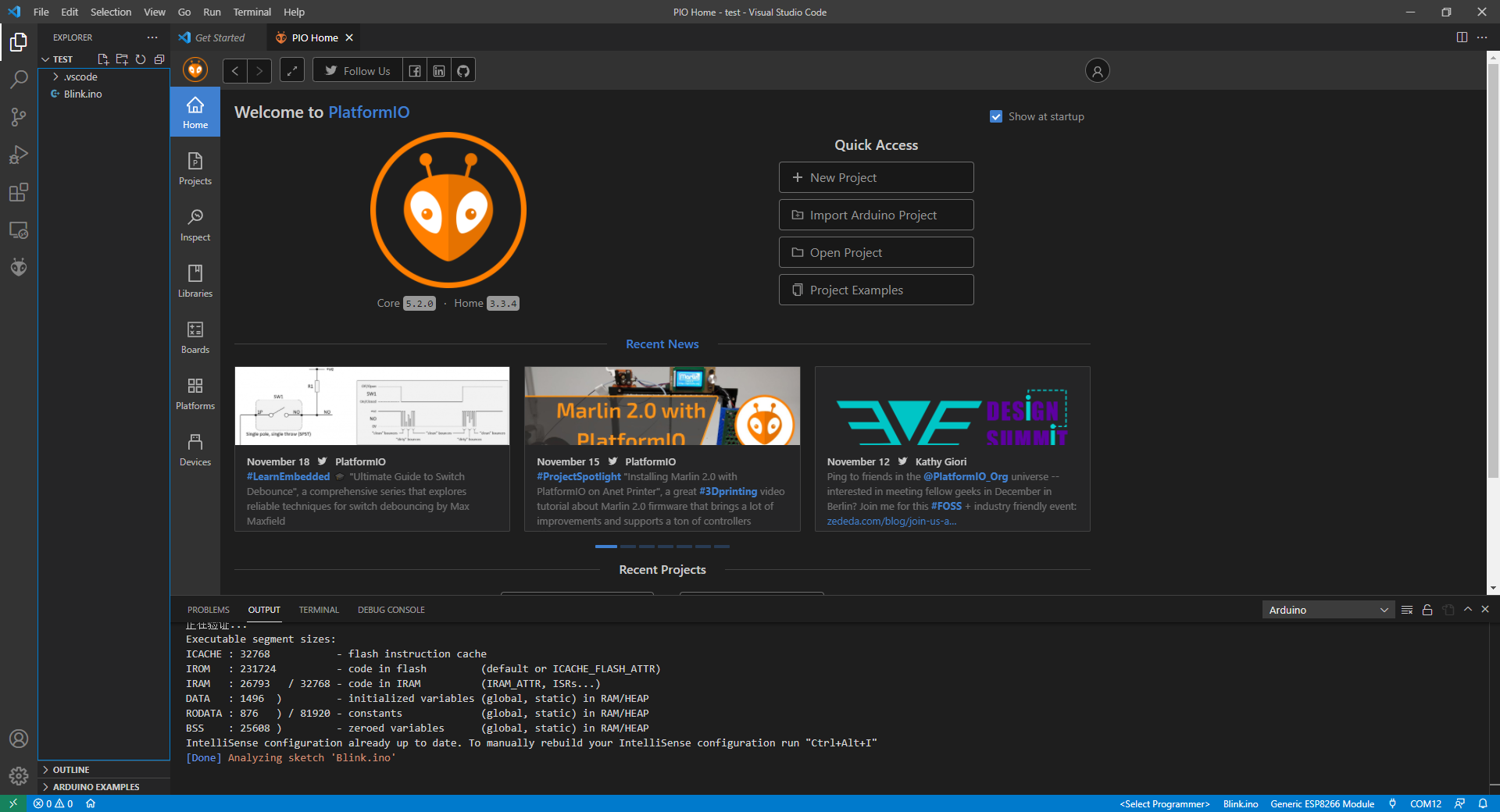Viewport: 1500px width, 812px height.
Task: Click the New Project button
Action: tap(876, 177)
